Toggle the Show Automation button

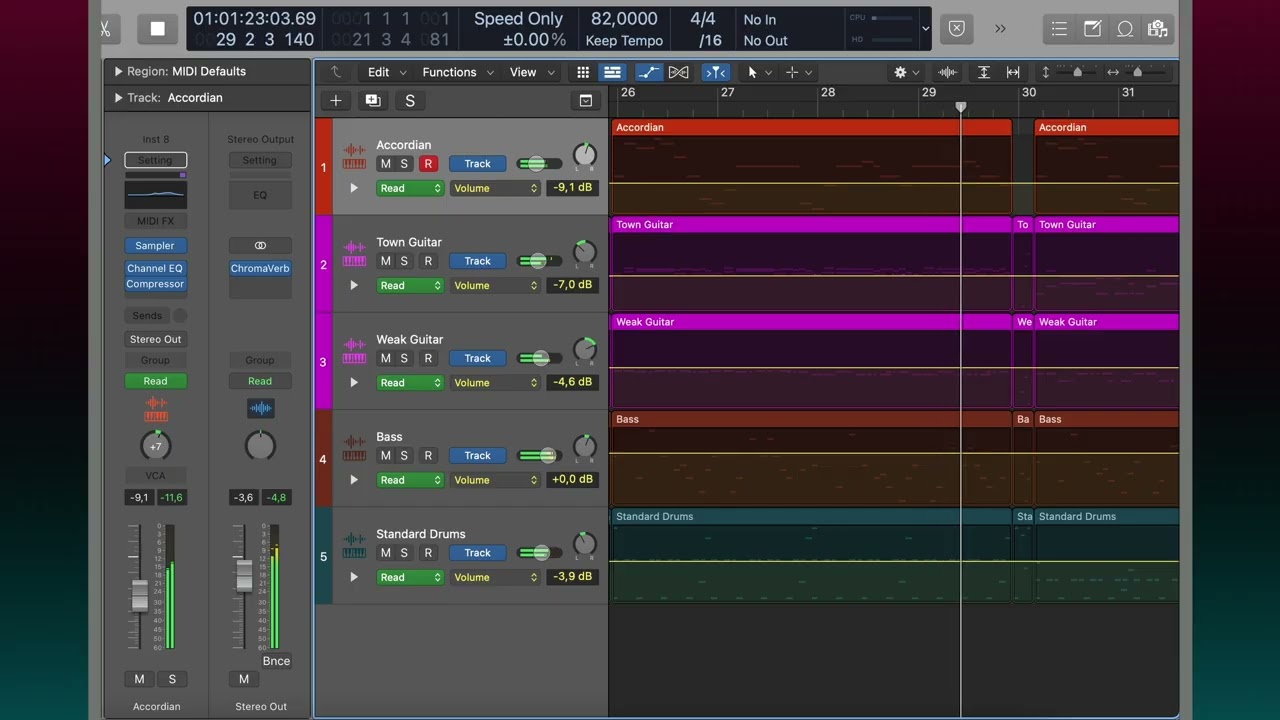click(x=648, y=72)
